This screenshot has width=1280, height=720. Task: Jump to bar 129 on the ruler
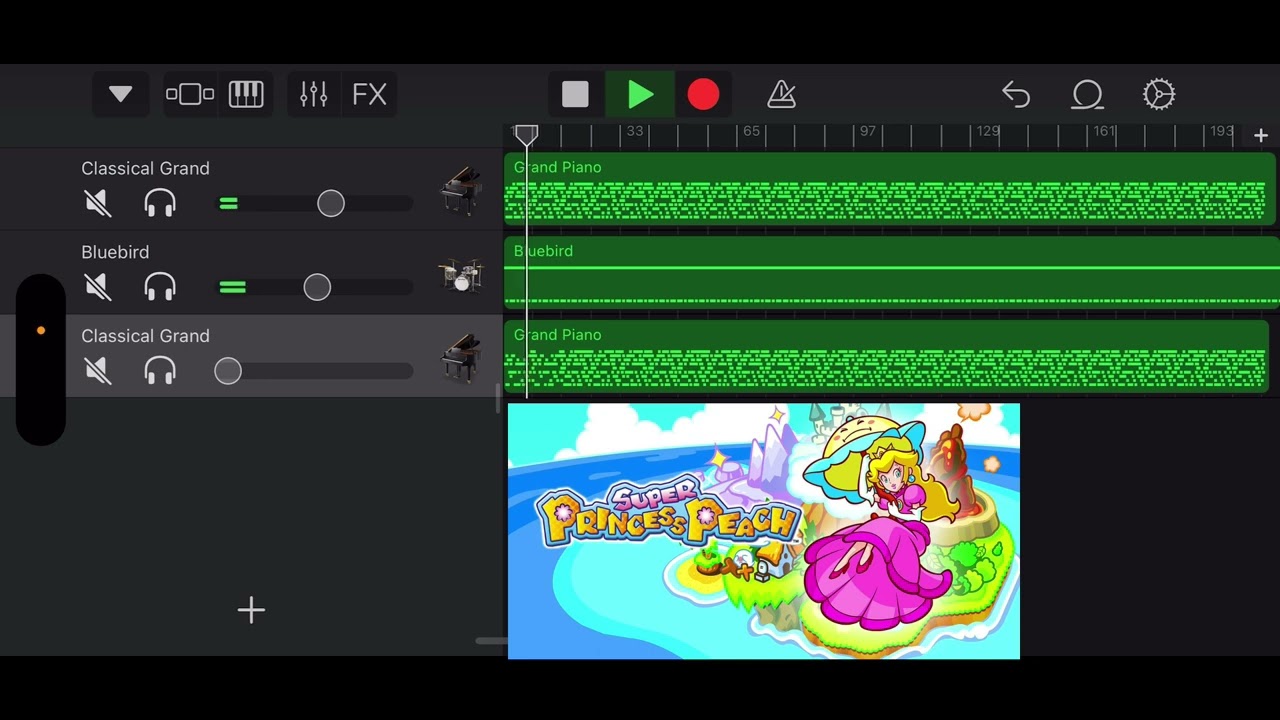pos(988,131)
